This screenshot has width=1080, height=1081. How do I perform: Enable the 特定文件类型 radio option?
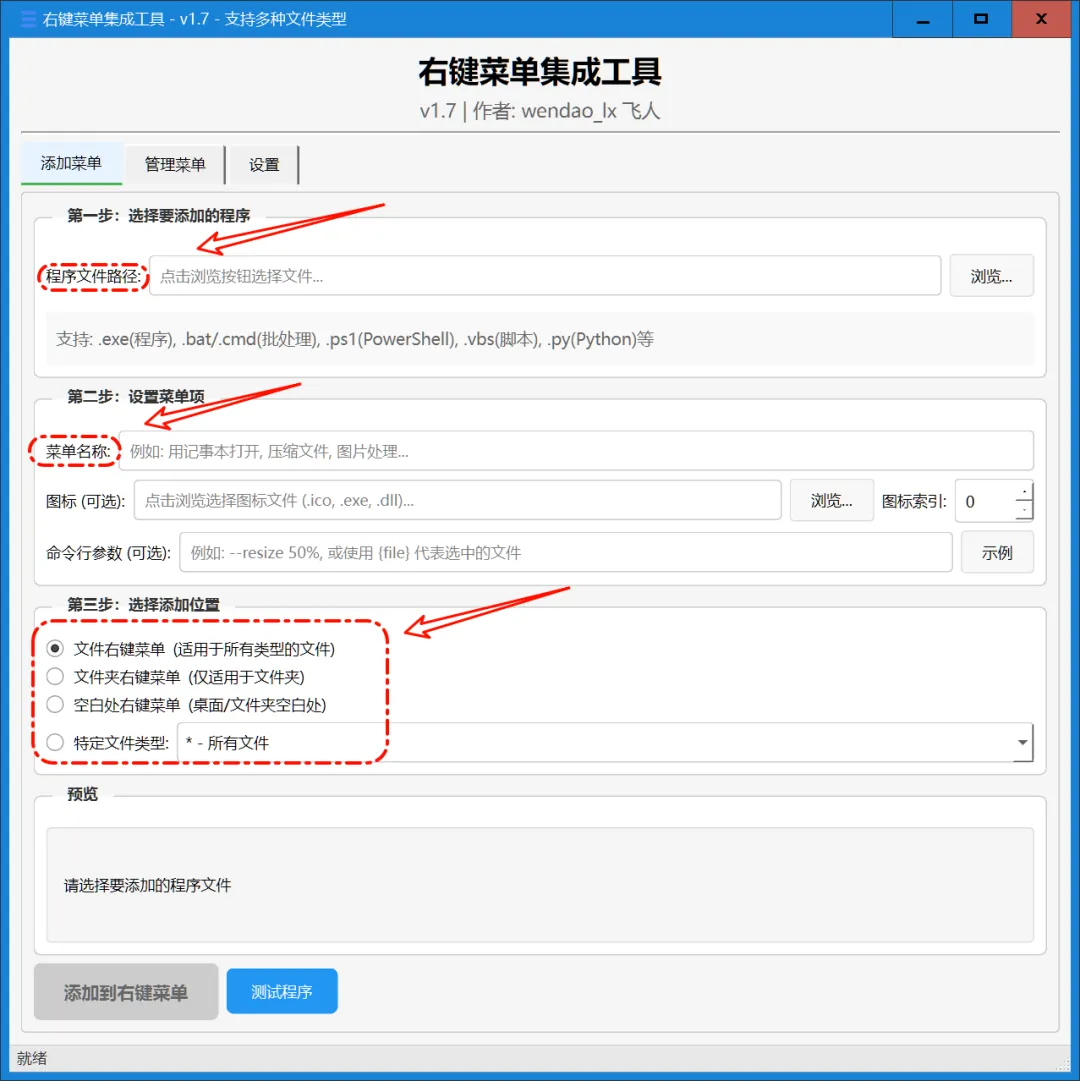[x=55, y=741]
